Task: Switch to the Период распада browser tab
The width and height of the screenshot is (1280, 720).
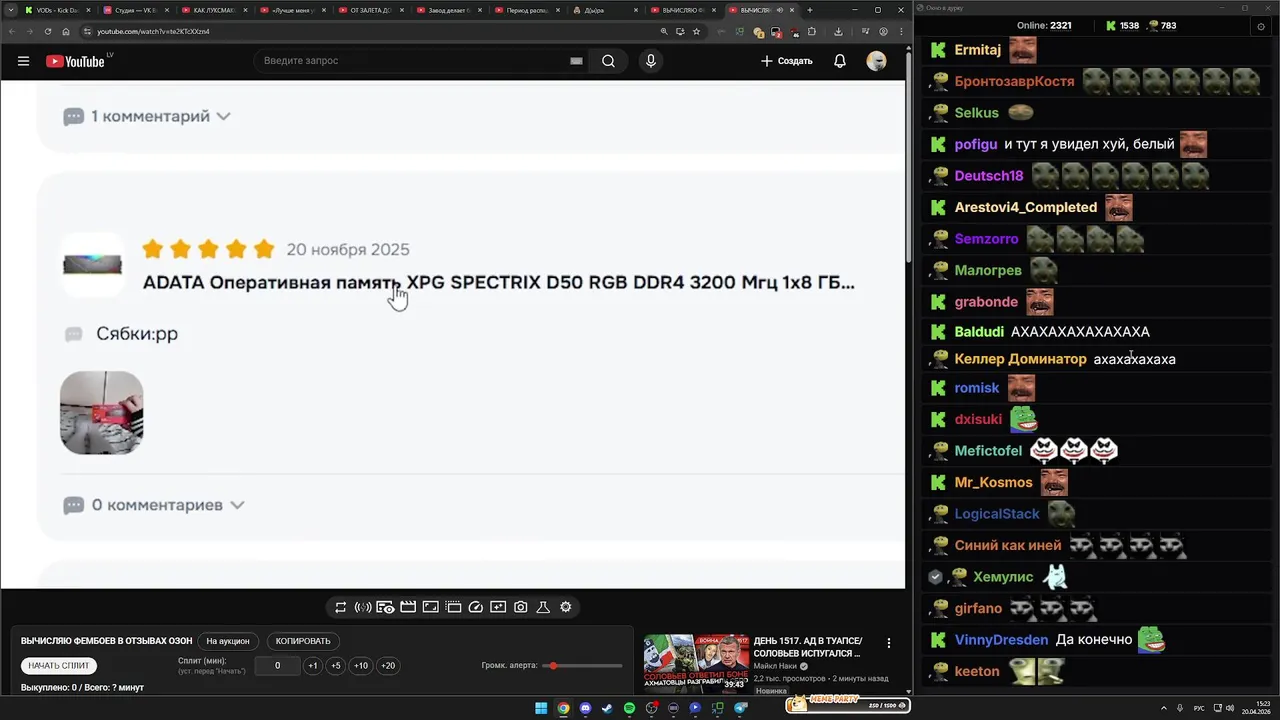Action: point(528,10)
